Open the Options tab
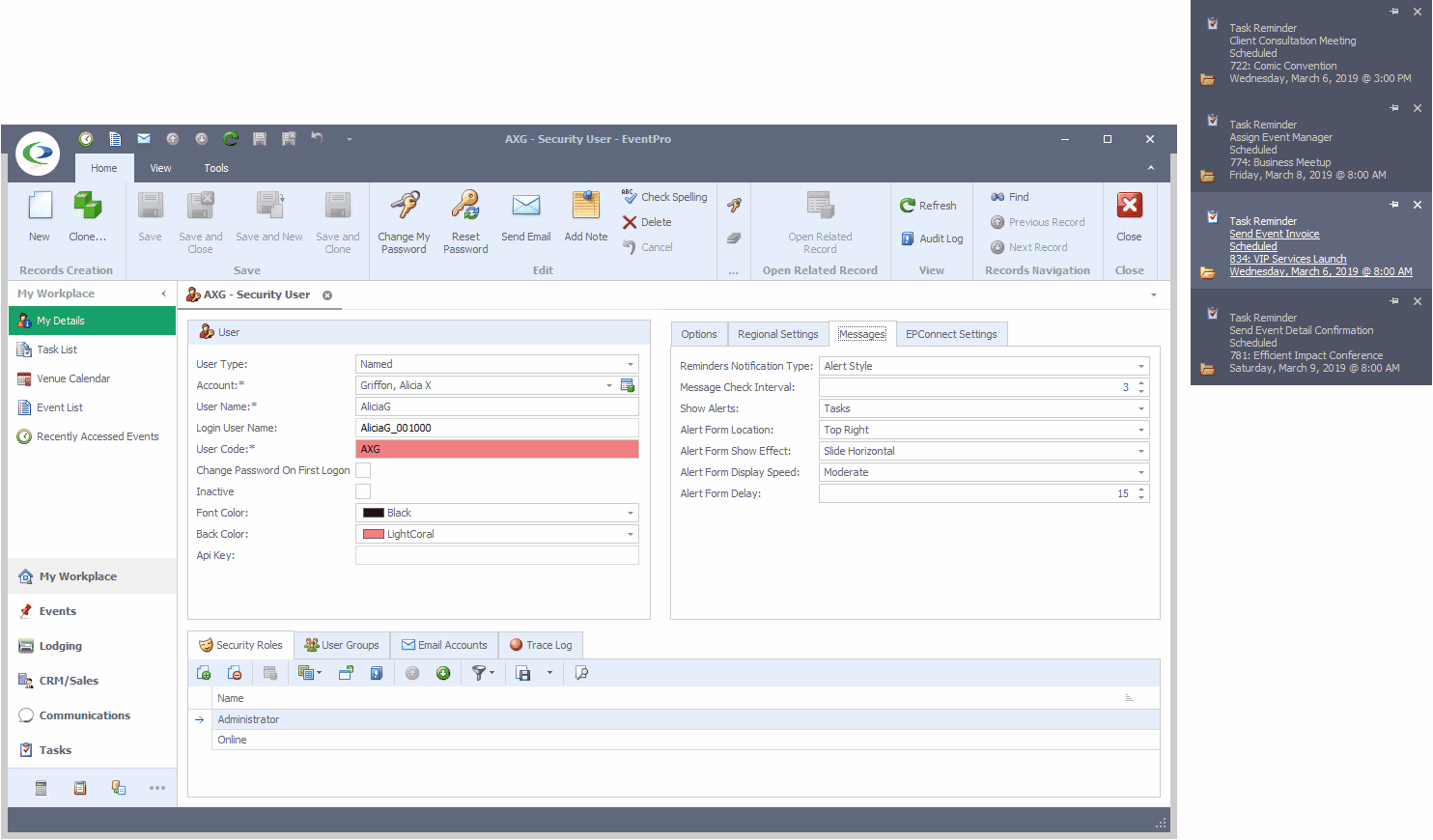 click(699, 334)
